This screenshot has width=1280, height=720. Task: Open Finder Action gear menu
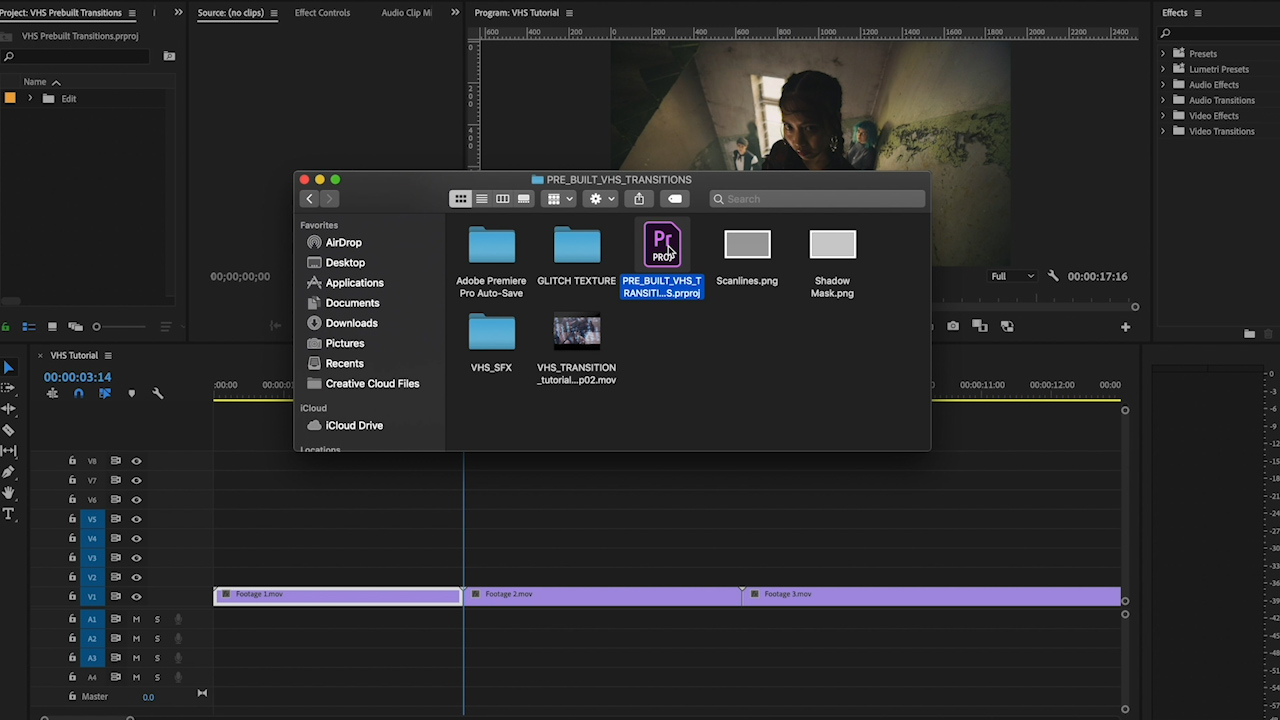[x=601, y=199]
